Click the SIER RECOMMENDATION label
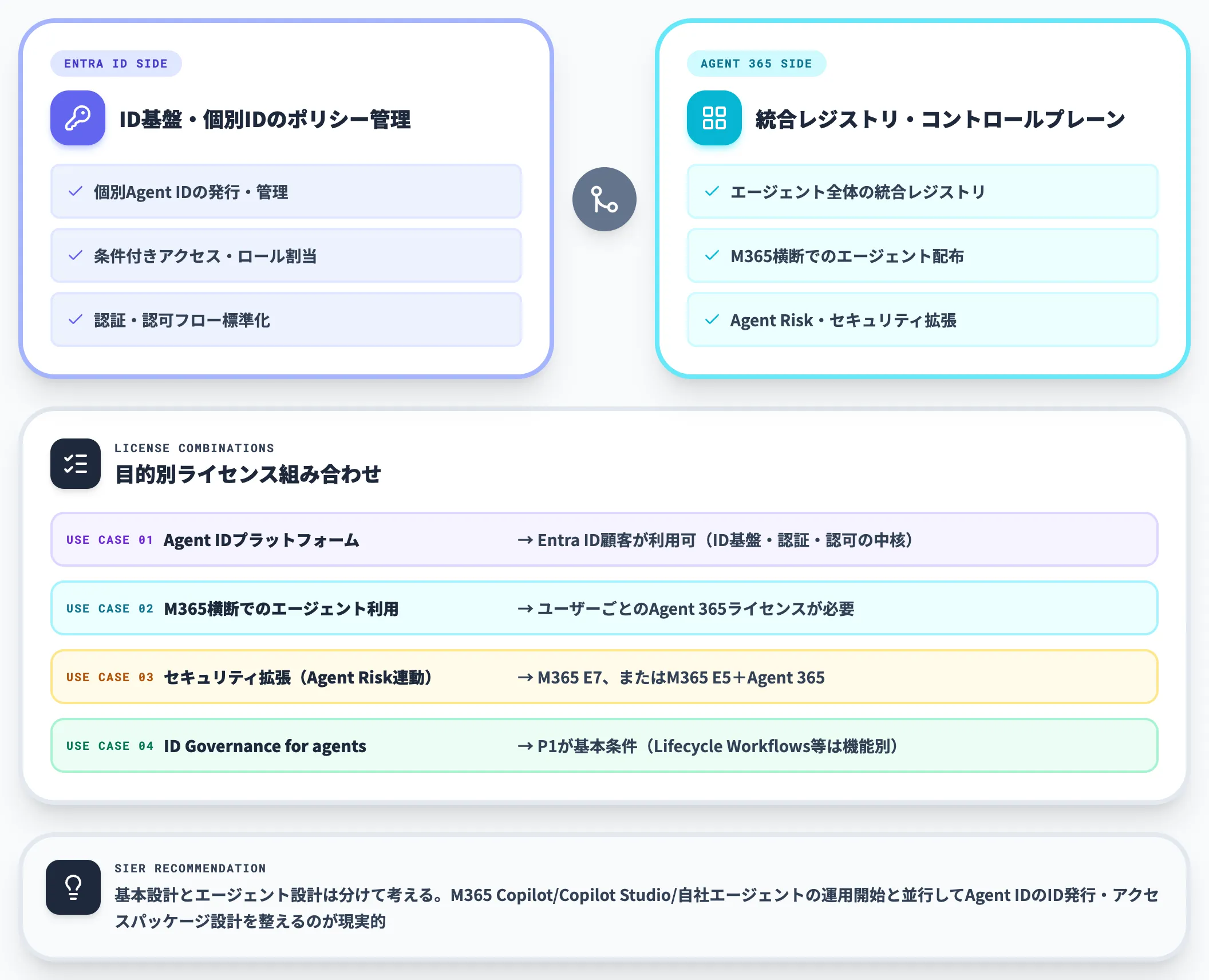The width and height of the screenshot is (1209, 980). [x=190, y=868]
